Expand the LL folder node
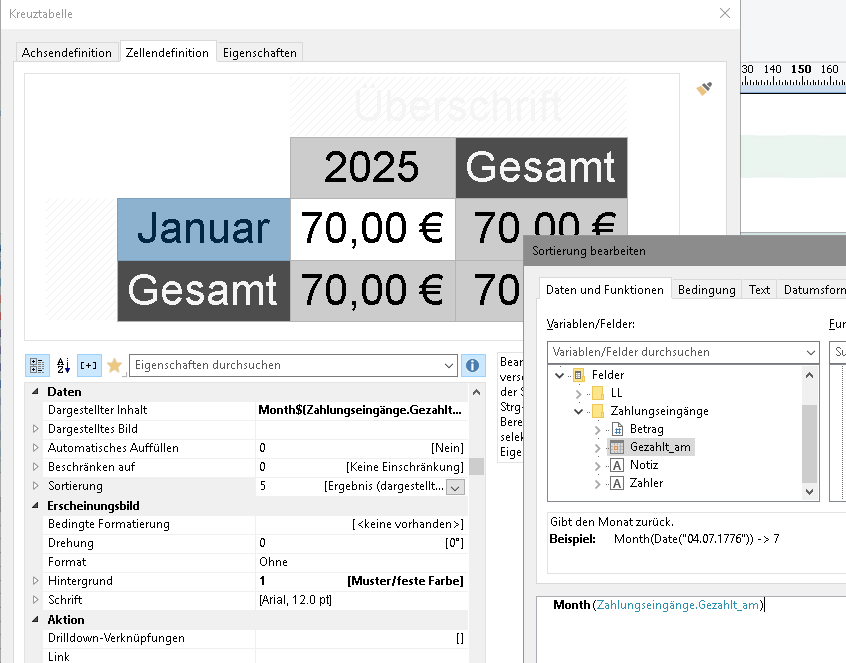Image resolution: width=846 pixels, height=663 pixels. 578,393
